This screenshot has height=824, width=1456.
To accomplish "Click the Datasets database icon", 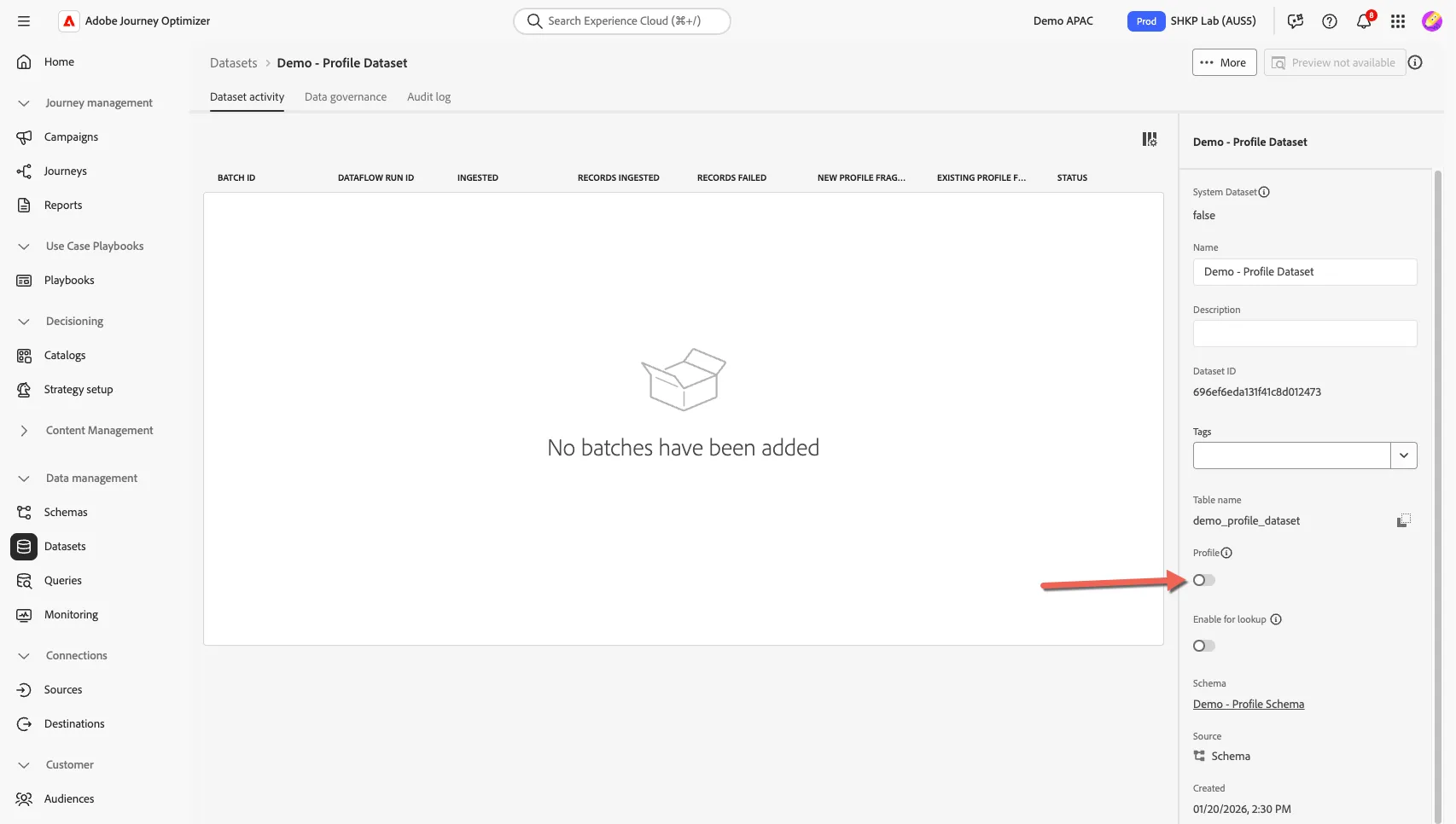I will coord(24,547).
